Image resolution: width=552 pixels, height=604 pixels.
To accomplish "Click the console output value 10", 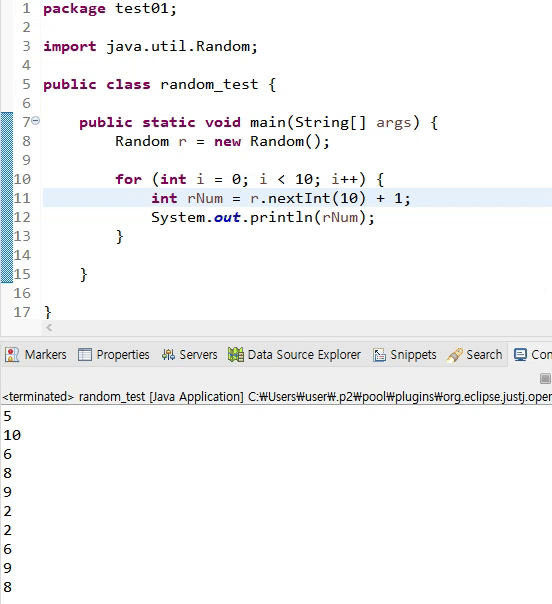I will pos(12,435).
